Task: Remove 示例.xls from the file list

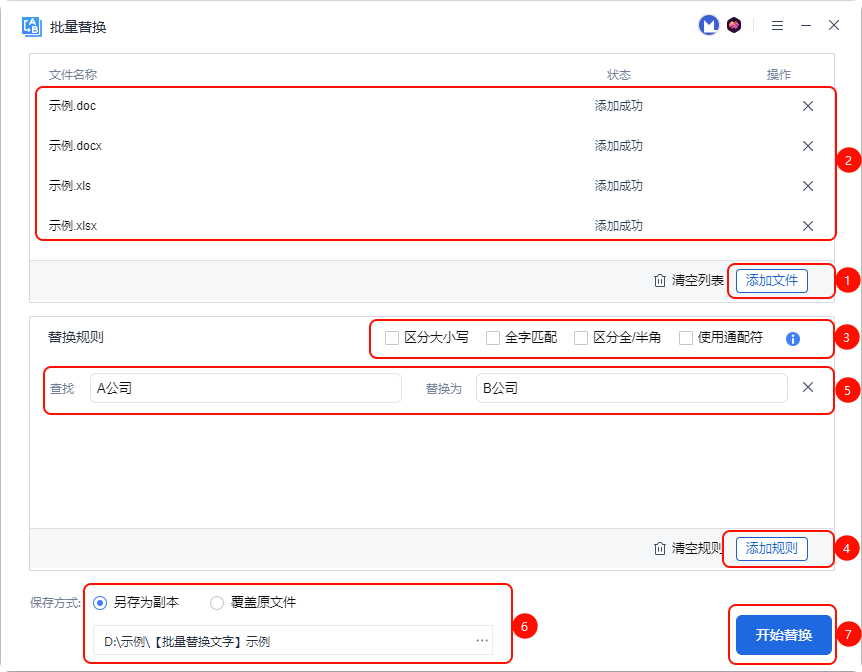Action: click(807, 186)
